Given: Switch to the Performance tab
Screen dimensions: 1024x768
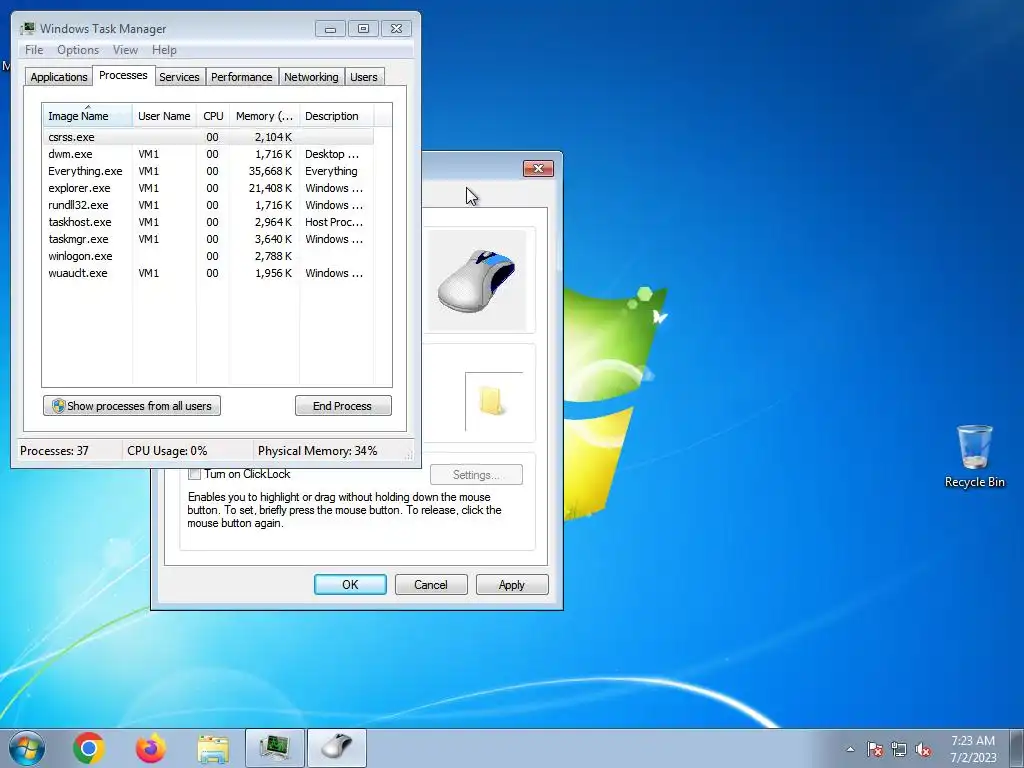Looking at the screenshot, I should tap(242, 77).
